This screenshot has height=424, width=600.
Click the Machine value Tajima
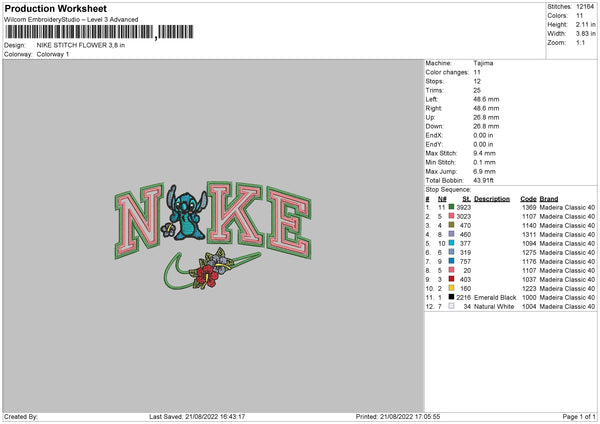point(483,63)
